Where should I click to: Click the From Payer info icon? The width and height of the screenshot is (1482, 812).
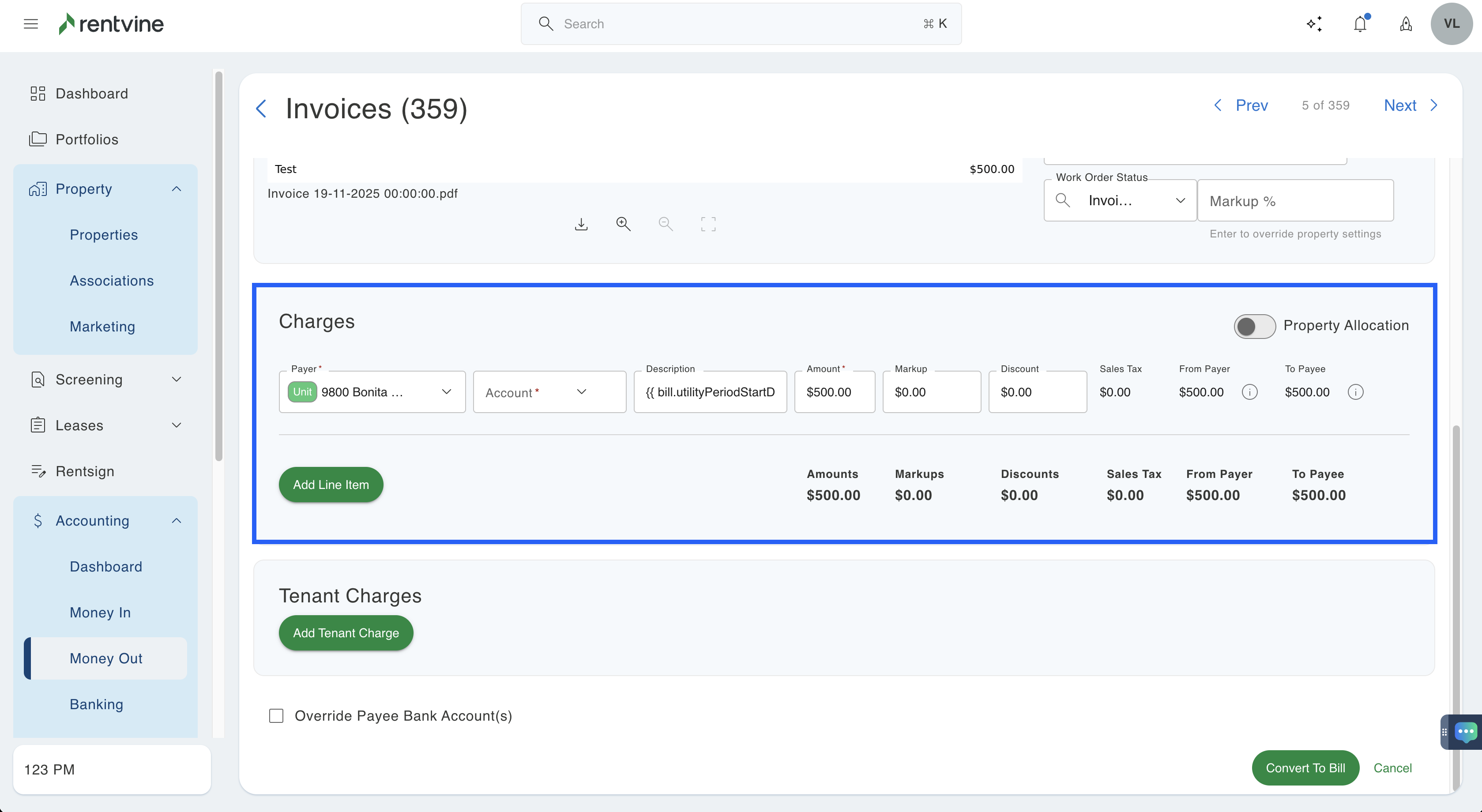click(1249, 392)
